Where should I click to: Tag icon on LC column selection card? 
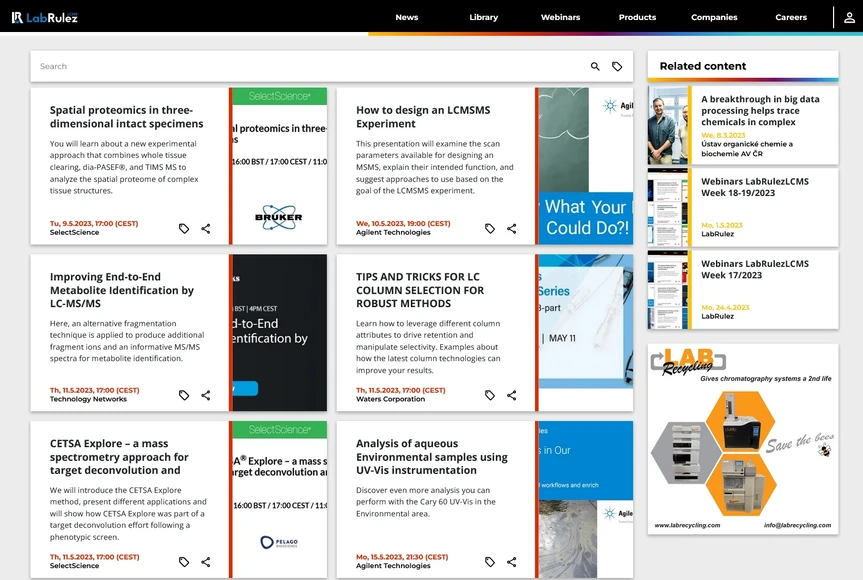coord(490,395)
